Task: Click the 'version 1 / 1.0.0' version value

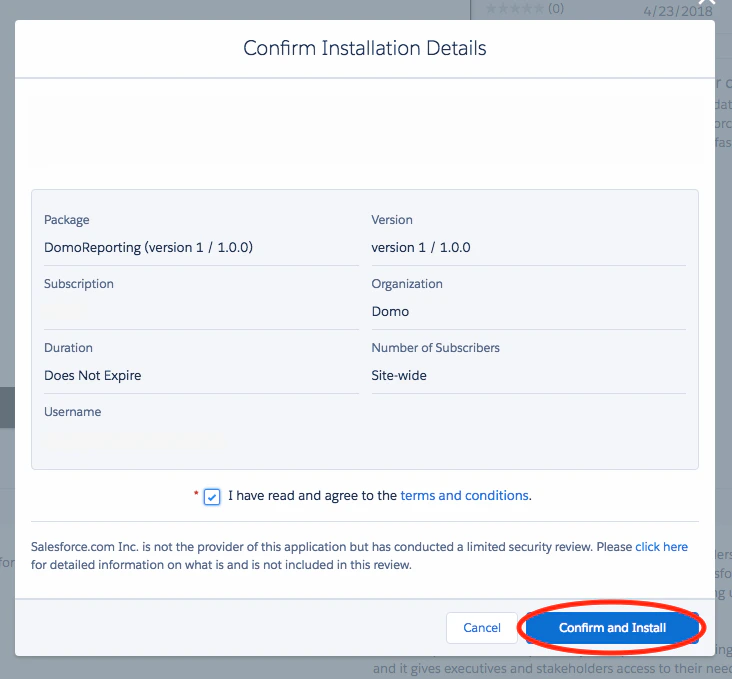Action: tap(421, 247)
